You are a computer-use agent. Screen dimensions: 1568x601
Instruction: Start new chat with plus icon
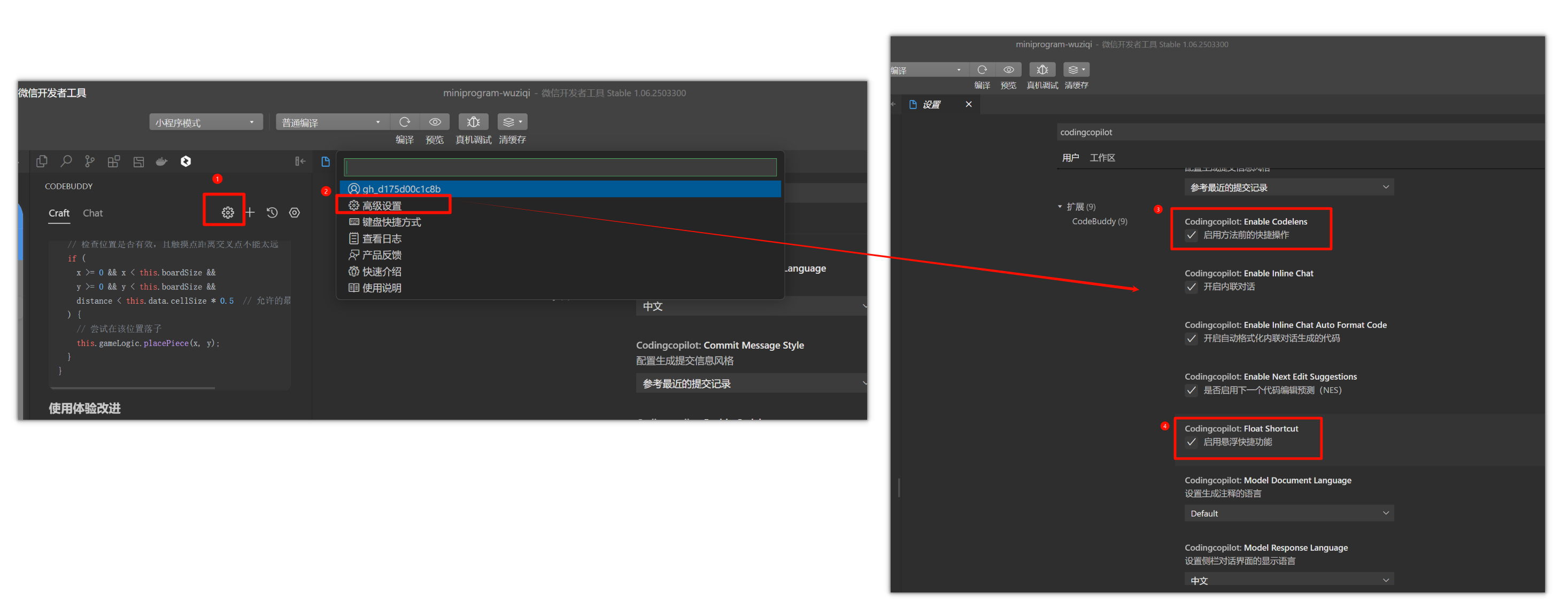[x=250, y=212]
